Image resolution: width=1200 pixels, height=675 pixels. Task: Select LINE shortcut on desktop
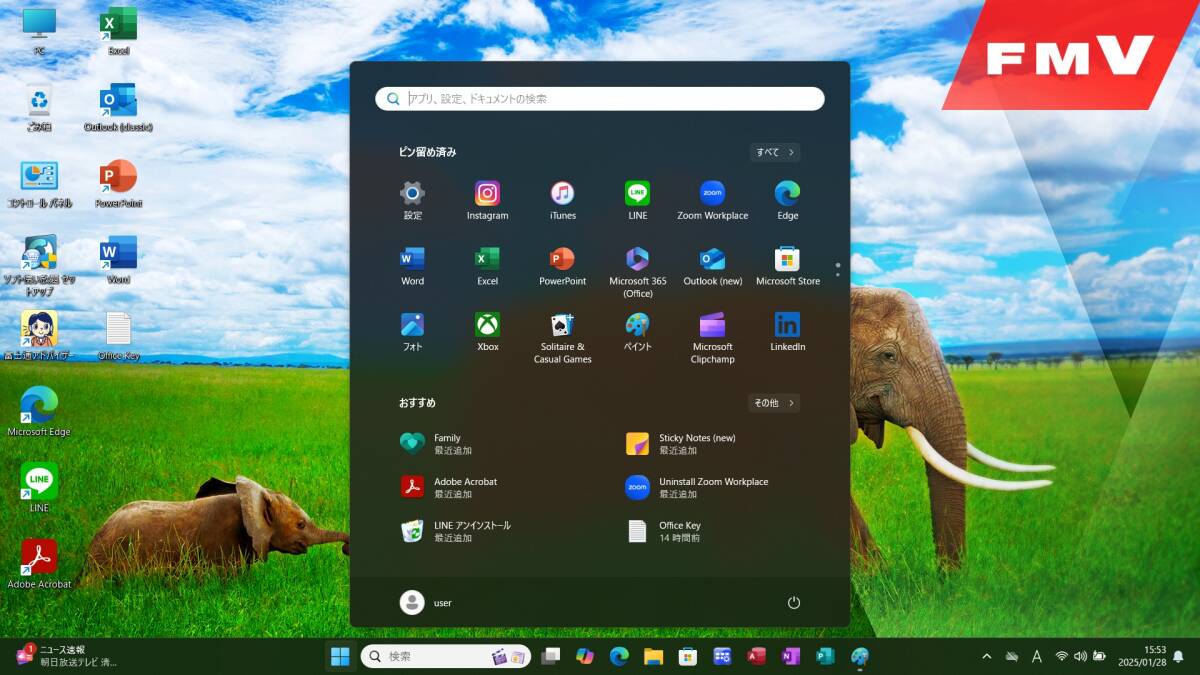[x=39, y=487]
